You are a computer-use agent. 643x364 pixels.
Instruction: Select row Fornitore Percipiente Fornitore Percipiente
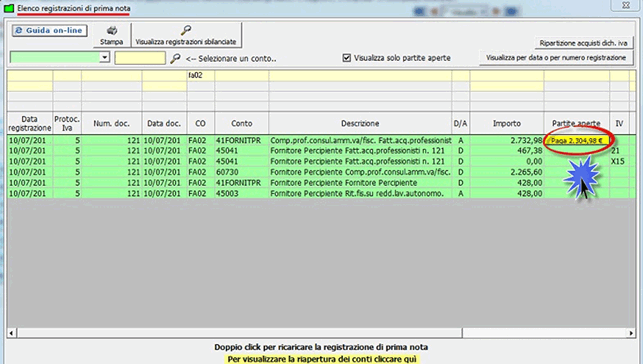tap(360, 183)
